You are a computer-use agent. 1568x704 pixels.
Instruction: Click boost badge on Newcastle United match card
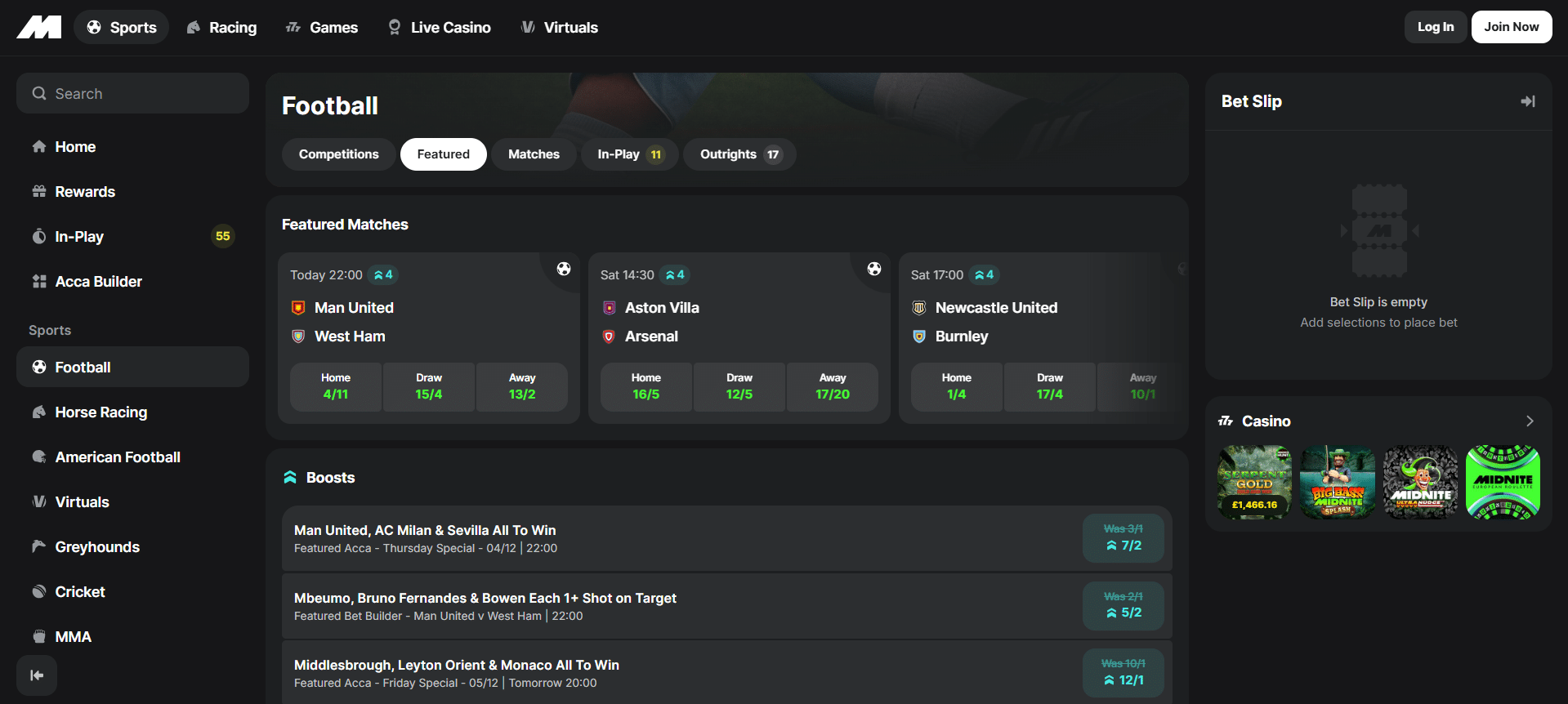click(x=985, y=275)
